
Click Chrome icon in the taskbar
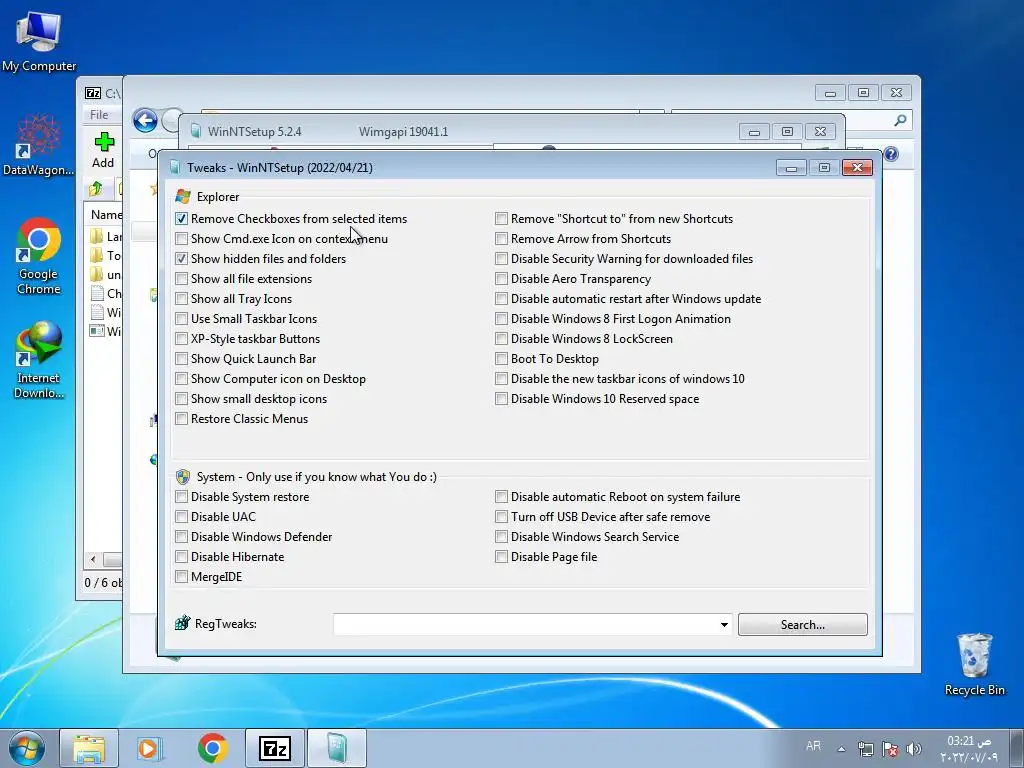[x=212, y=748]
